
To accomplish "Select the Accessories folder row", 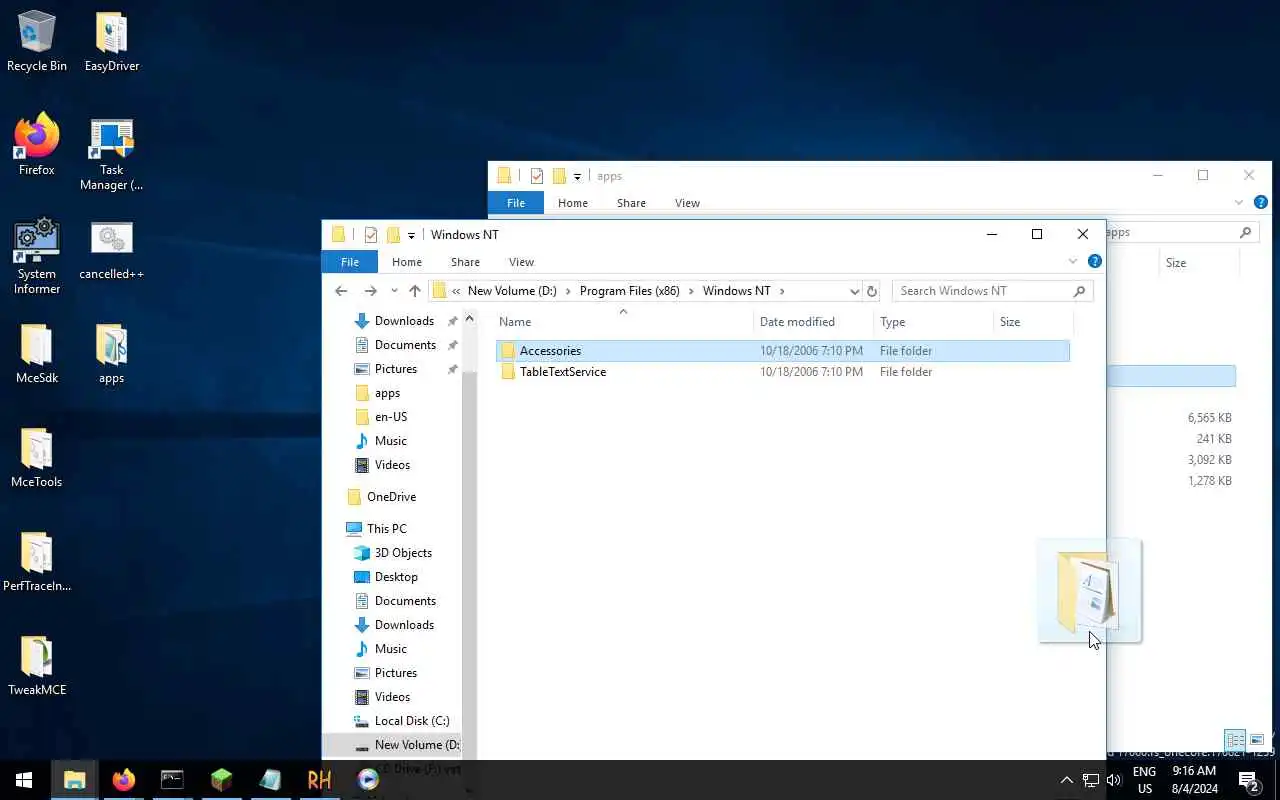I will pos(783,351).
